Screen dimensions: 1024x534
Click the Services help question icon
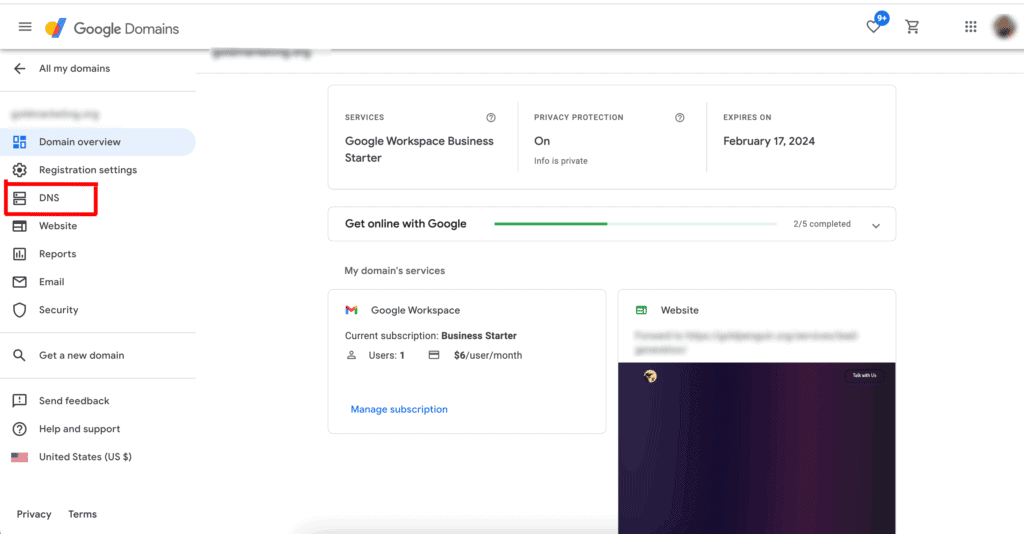(490, 118)
